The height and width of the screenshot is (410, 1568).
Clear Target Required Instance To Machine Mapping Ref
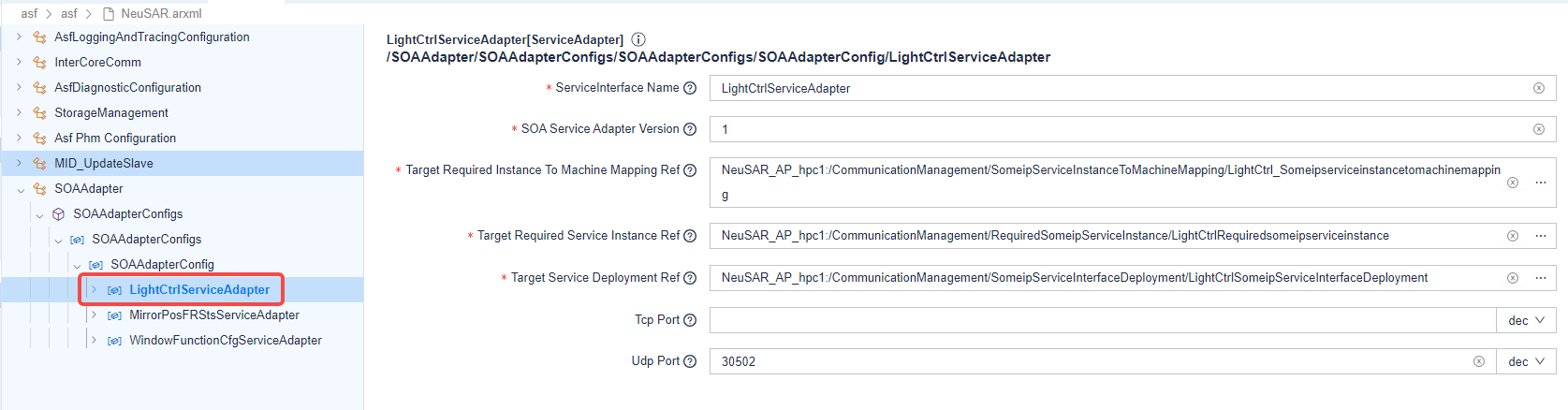pyautogui.click(x=1513, y=183)
